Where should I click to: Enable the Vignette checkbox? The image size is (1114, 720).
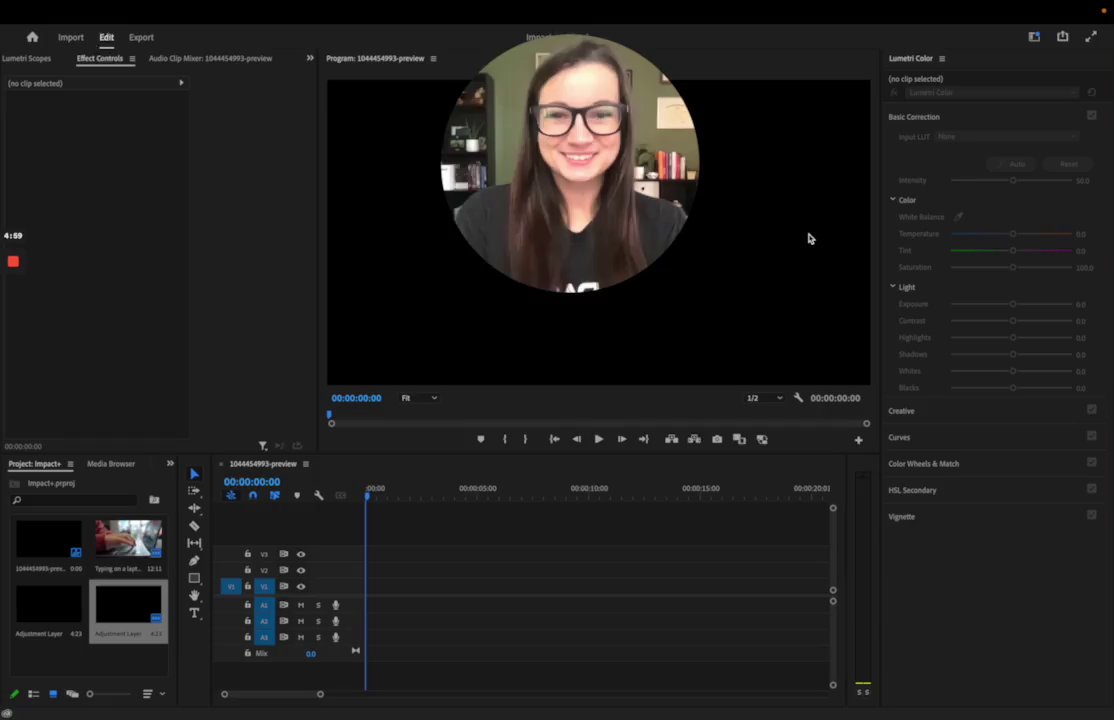click(1091, 515)
